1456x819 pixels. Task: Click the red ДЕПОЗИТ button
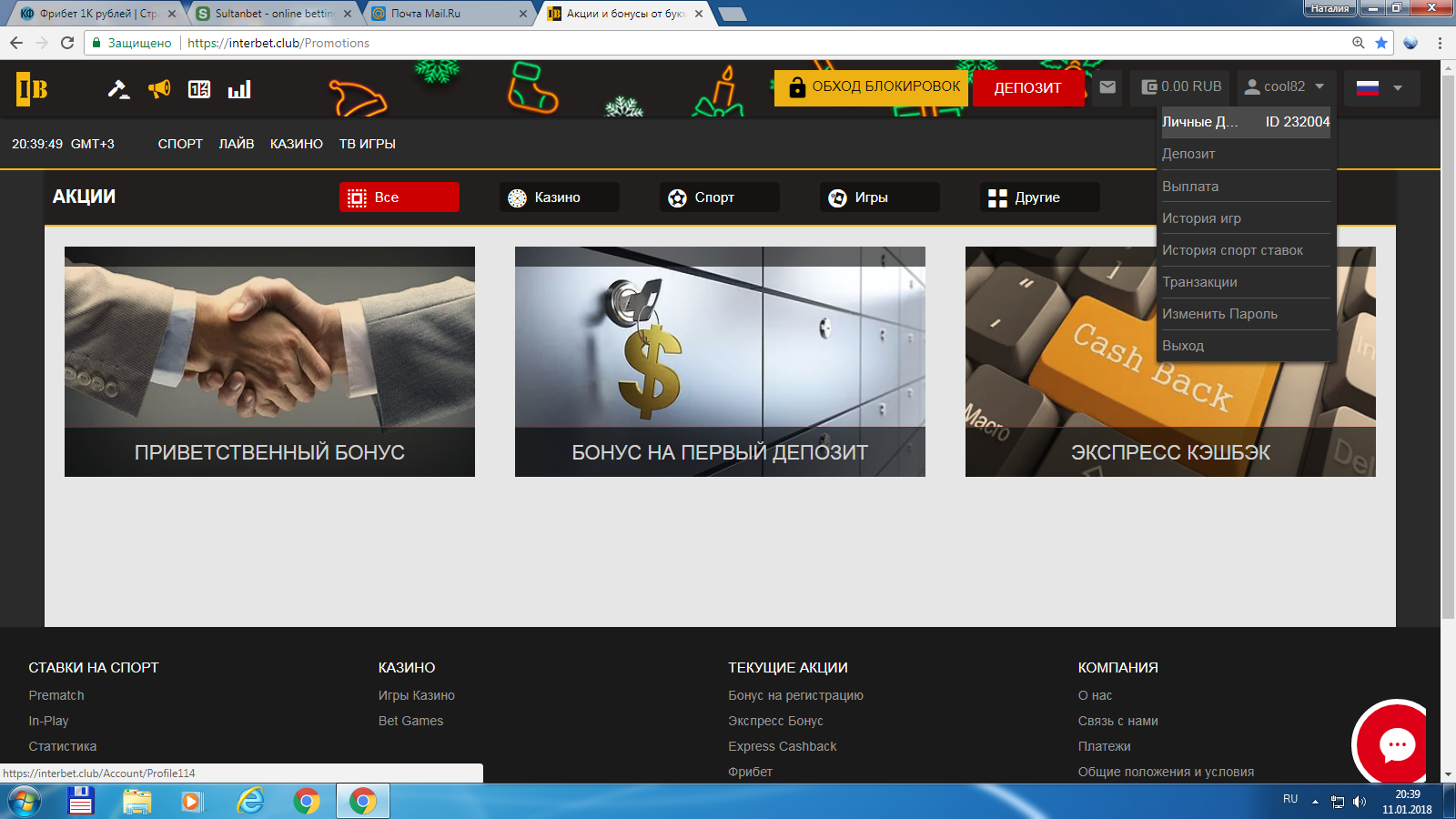tap(1028, 88)
